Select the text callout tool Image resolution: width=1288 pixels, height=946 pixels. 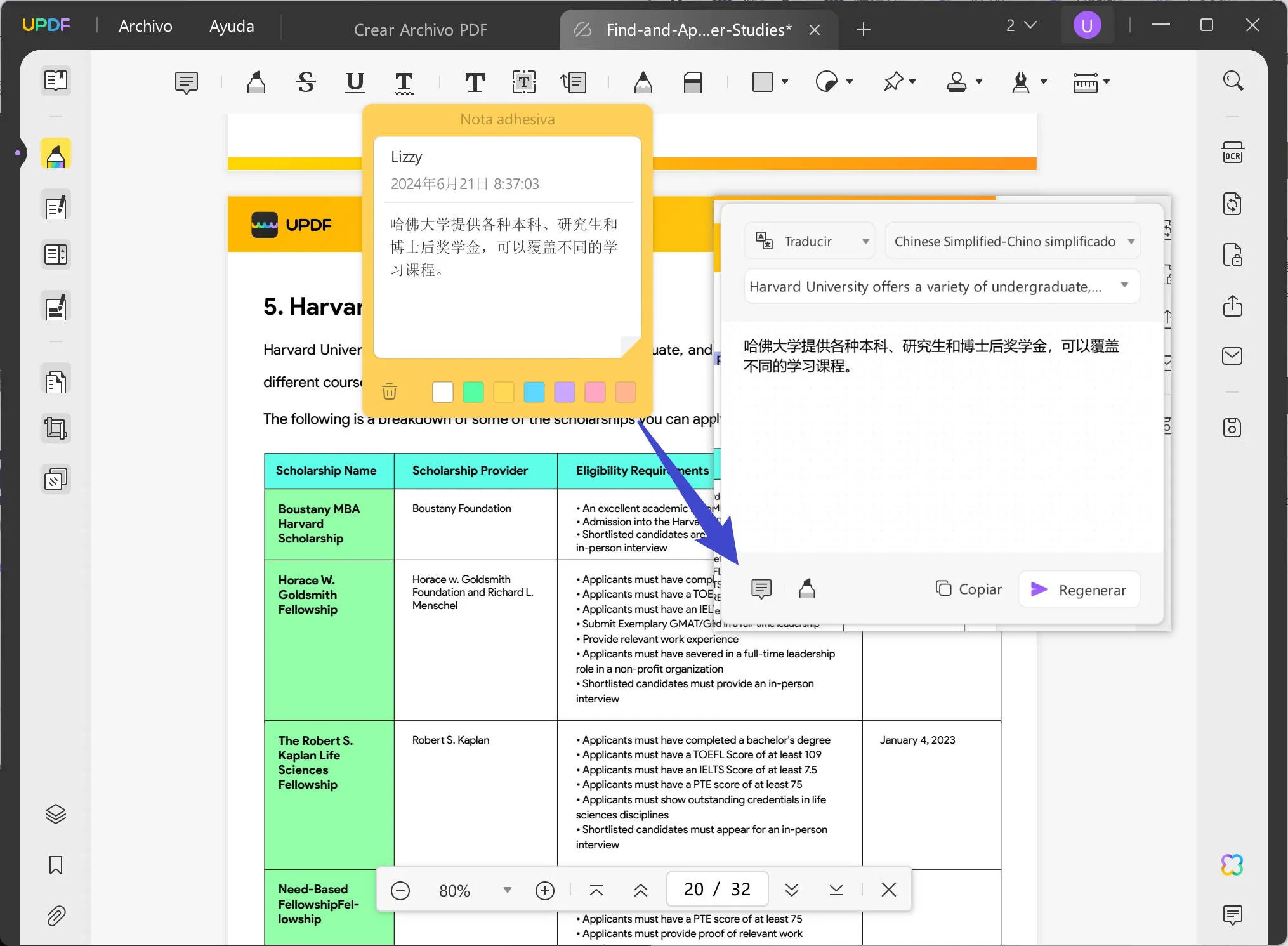coord(574,82)
